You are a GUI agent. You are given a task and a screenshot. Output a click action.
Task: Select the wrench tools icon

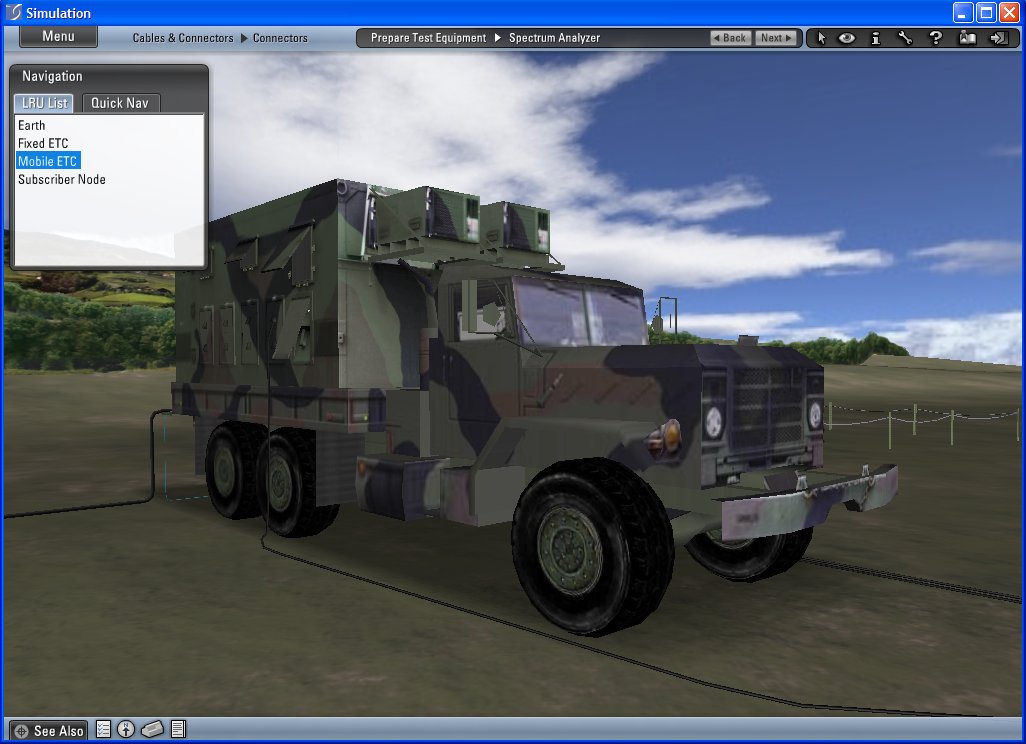(x=905, y=38)
